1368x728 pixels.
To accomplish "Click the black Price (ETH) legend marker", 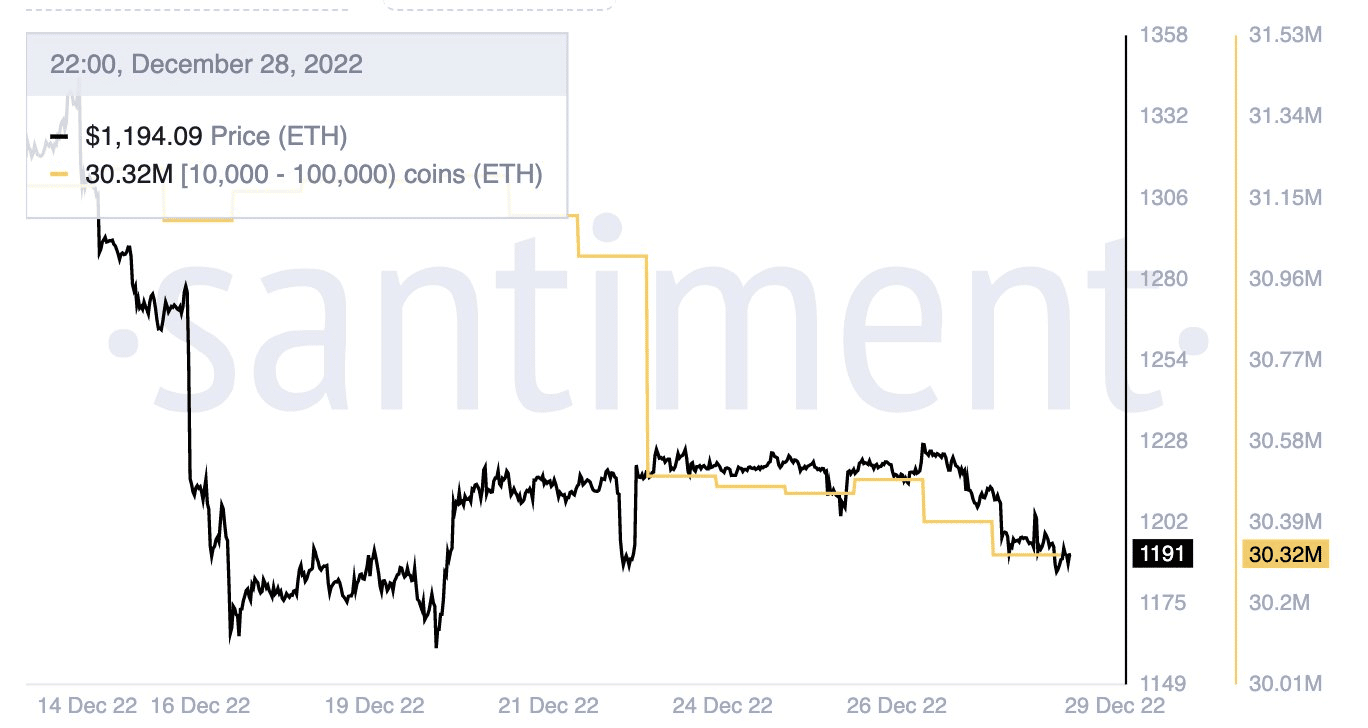I will (x=59, y=136).
